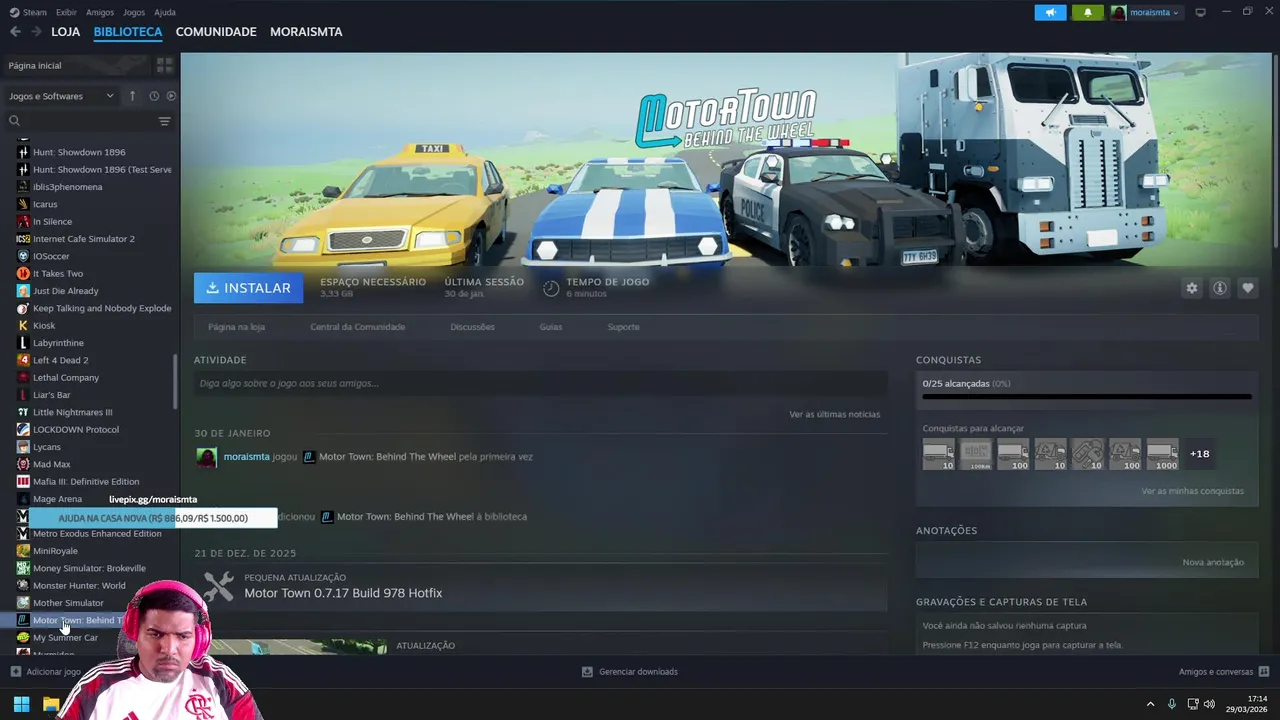Screen dimensions: 1280x720
Task: Open the collections grid view icon
Action: (x=165, y=65)
